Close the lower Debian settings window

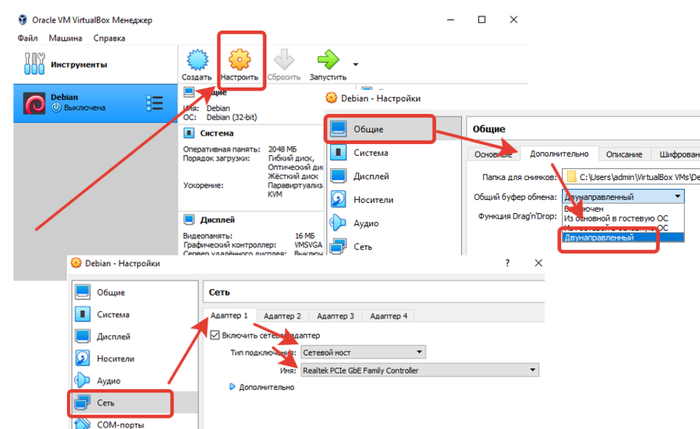pyautogui.click(x=538, y=263)
